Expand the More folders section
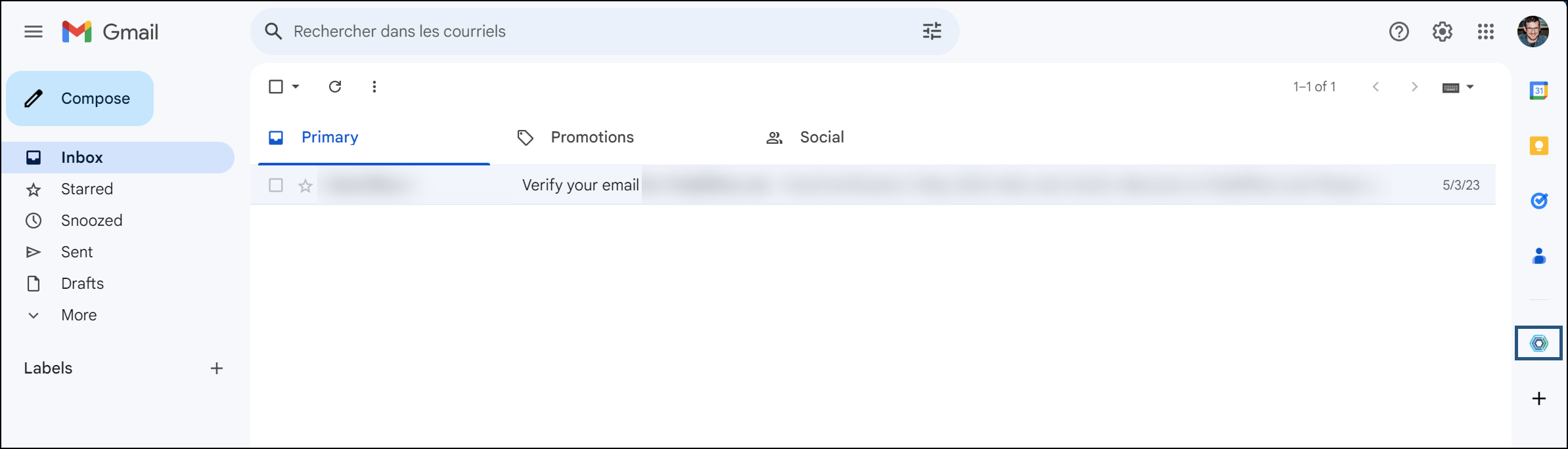Viewport: 1568px width, 449px height. [x=78, y=314]
